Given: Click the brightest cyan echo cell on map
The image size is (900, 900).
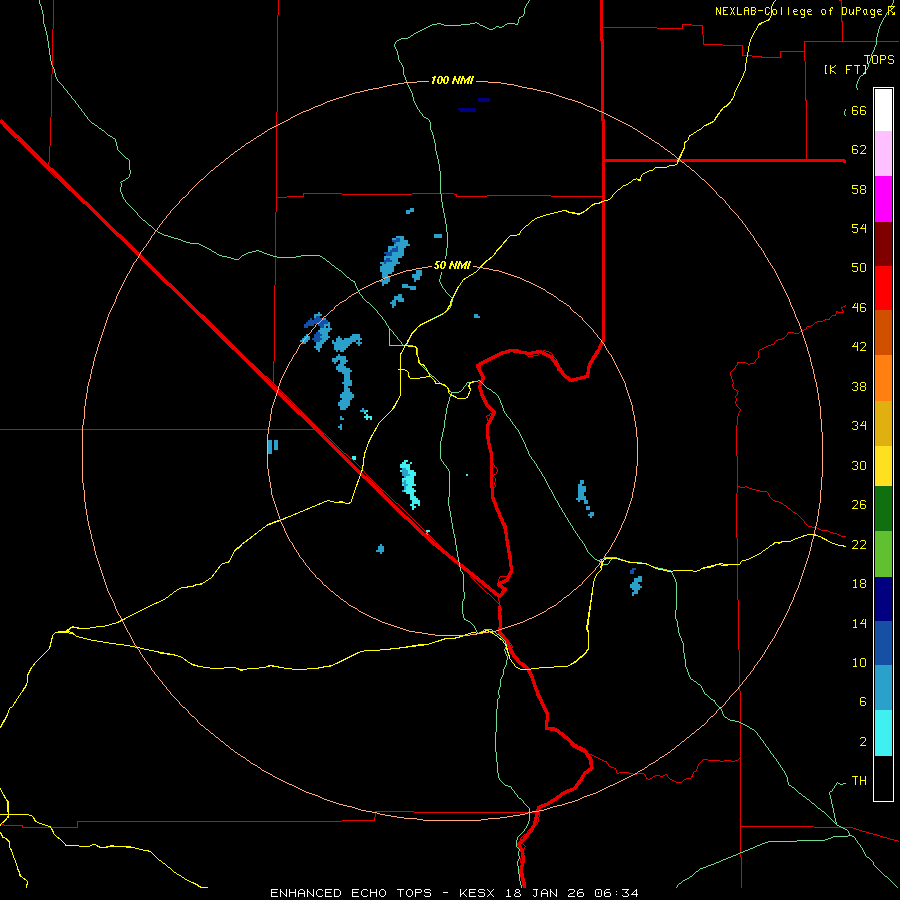Looking at the screenshot, I should click(409, 484).
